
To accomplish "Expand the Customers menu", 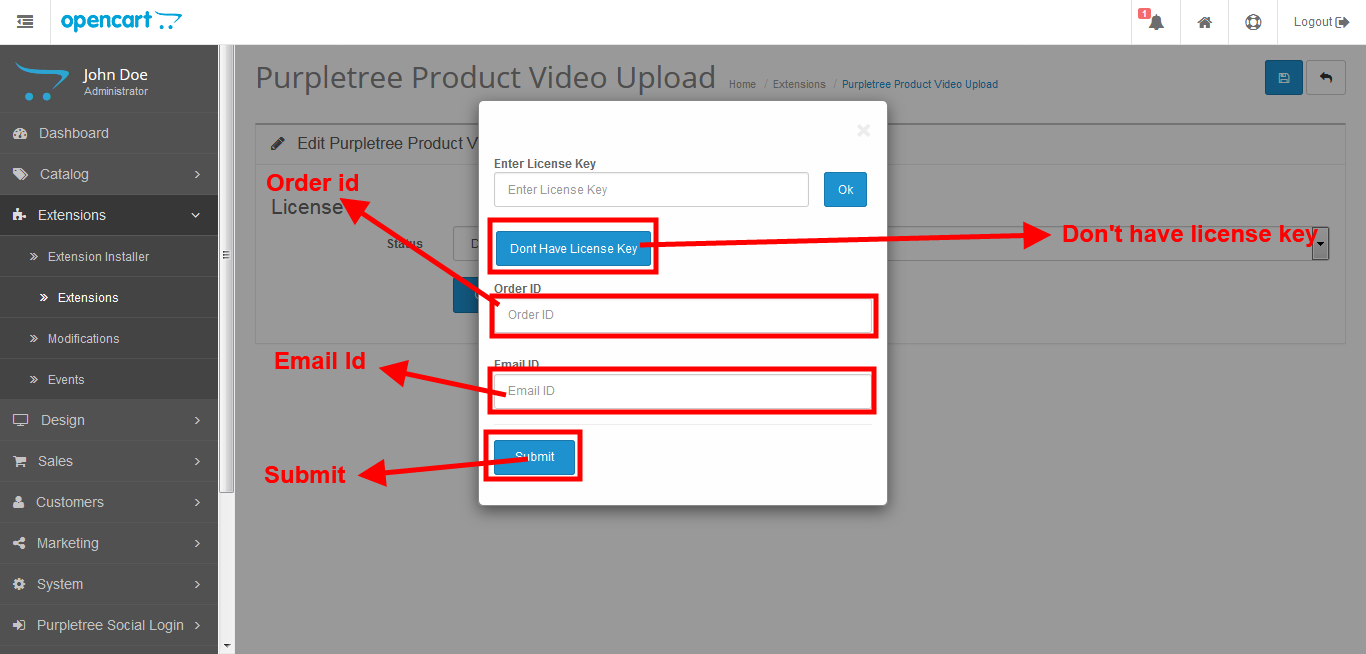I will pyautogui.click(x=109, y=502).
